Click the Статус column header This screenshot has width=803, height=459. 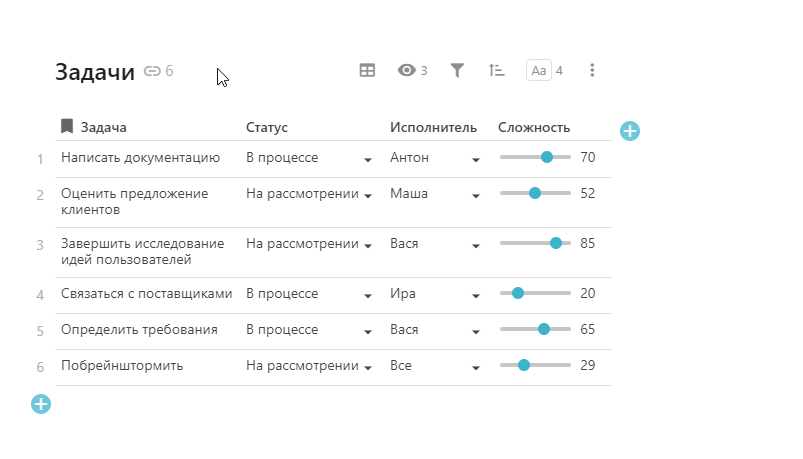coord(267,127)
